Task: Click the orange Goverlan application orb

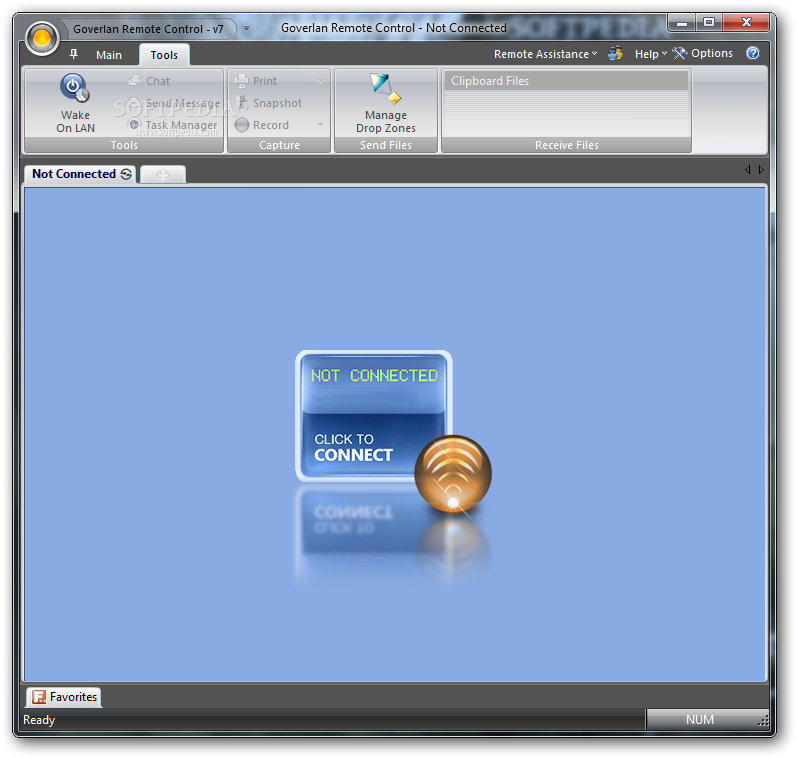Action: tap(42, 38)
